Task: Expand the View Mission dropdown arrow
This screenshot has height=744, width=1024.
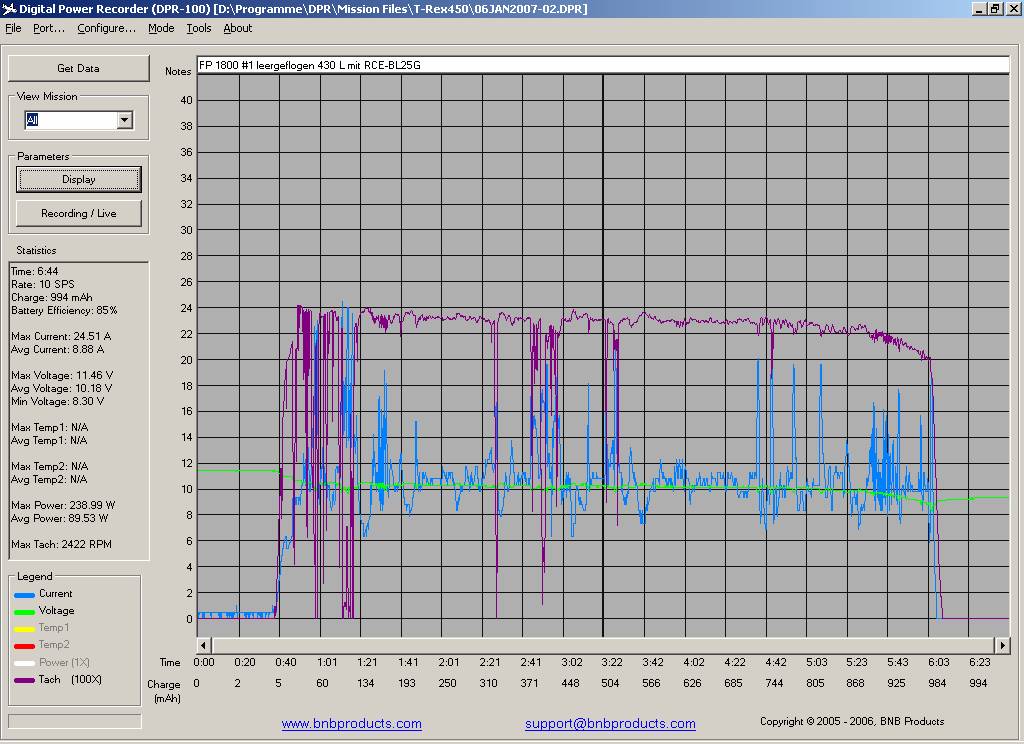Action: coord(125,120)
